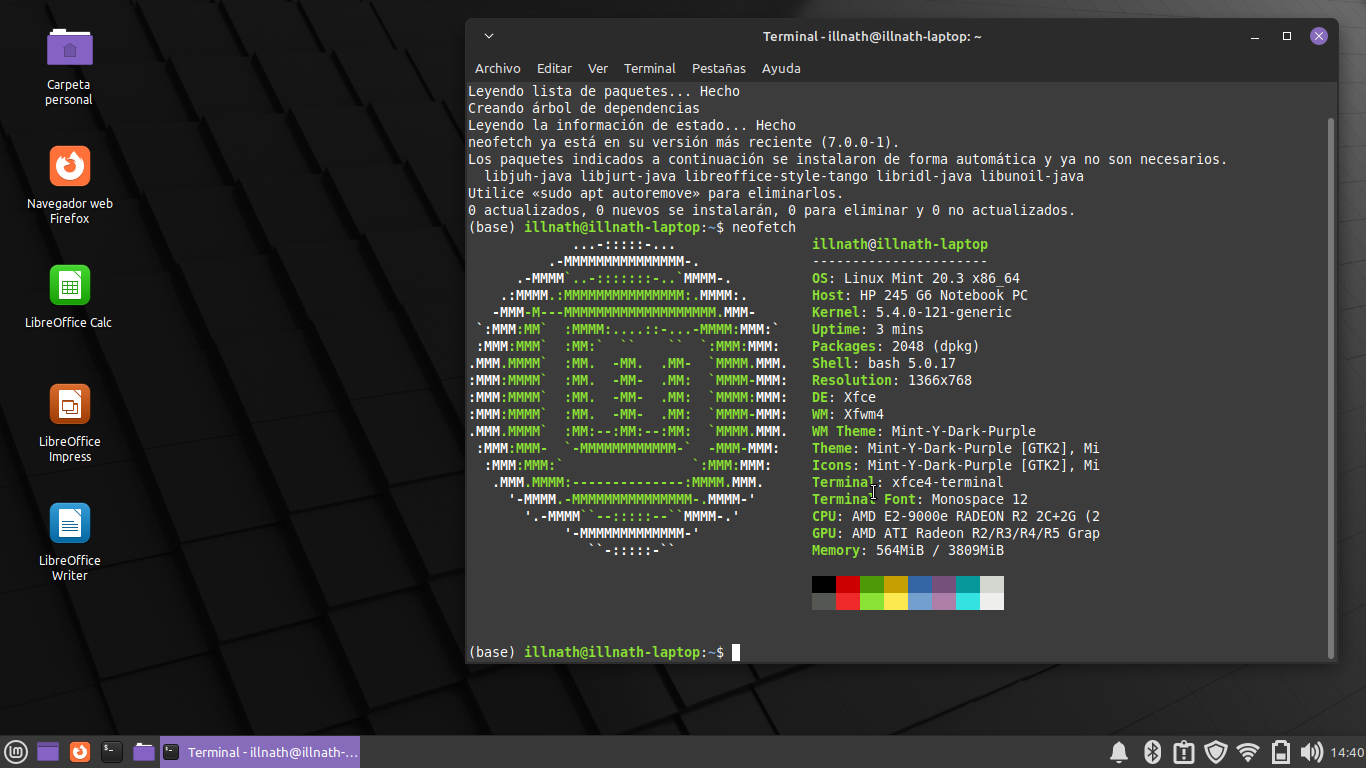
Task: Click the 'OS: Linux Mint 20.3 x86_64' line
Action: [916, 278]
